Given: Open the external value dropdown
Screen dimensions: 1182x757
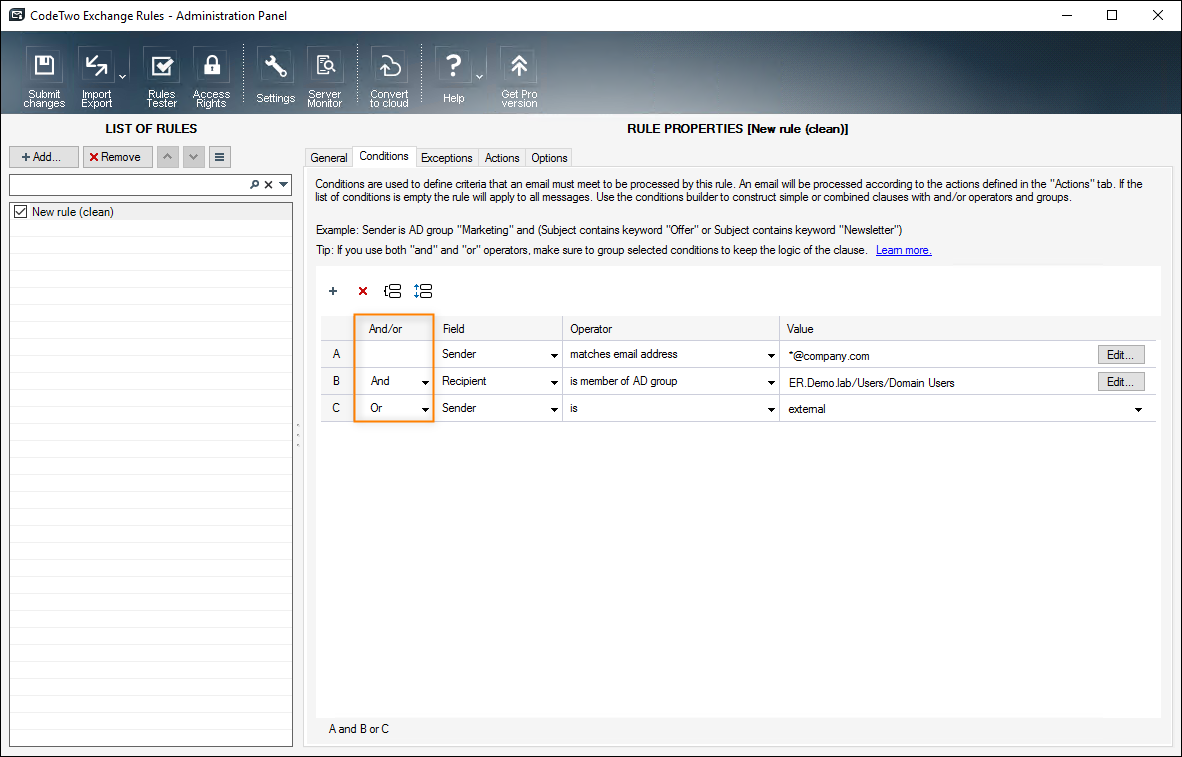Looking at the screenshot, I should pos(1138,409).
